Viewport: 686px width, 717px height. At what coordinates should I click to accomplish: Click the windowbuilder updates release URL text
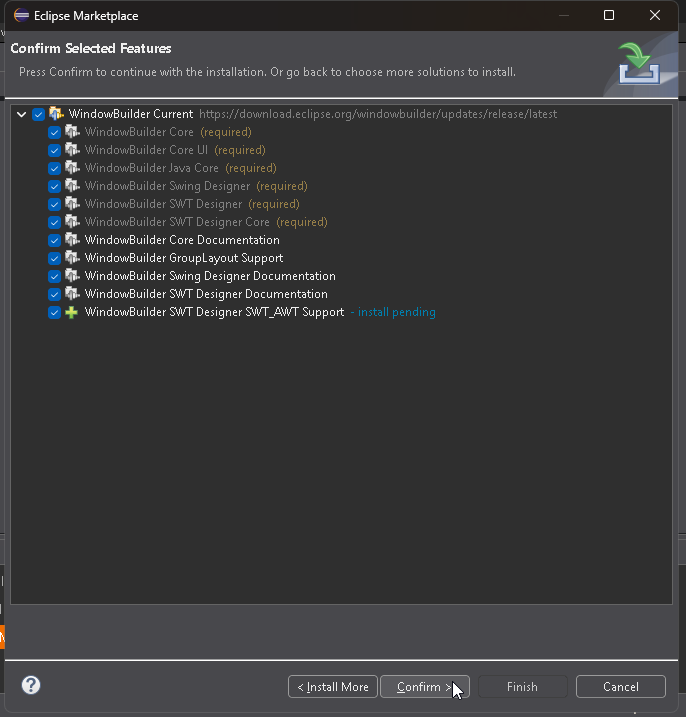point(378,114)
